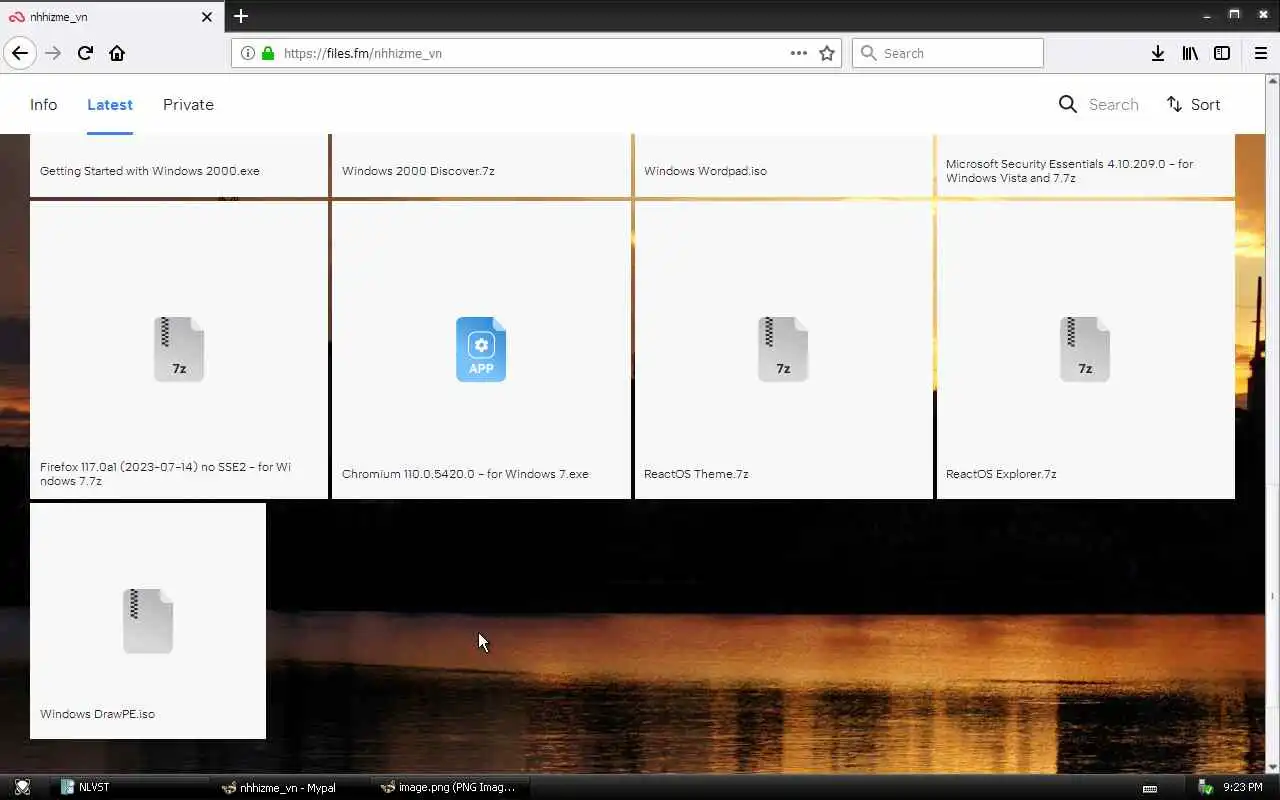Click the browser Search box
This screenshot has height=800, width=1280.
pos(948,53)
